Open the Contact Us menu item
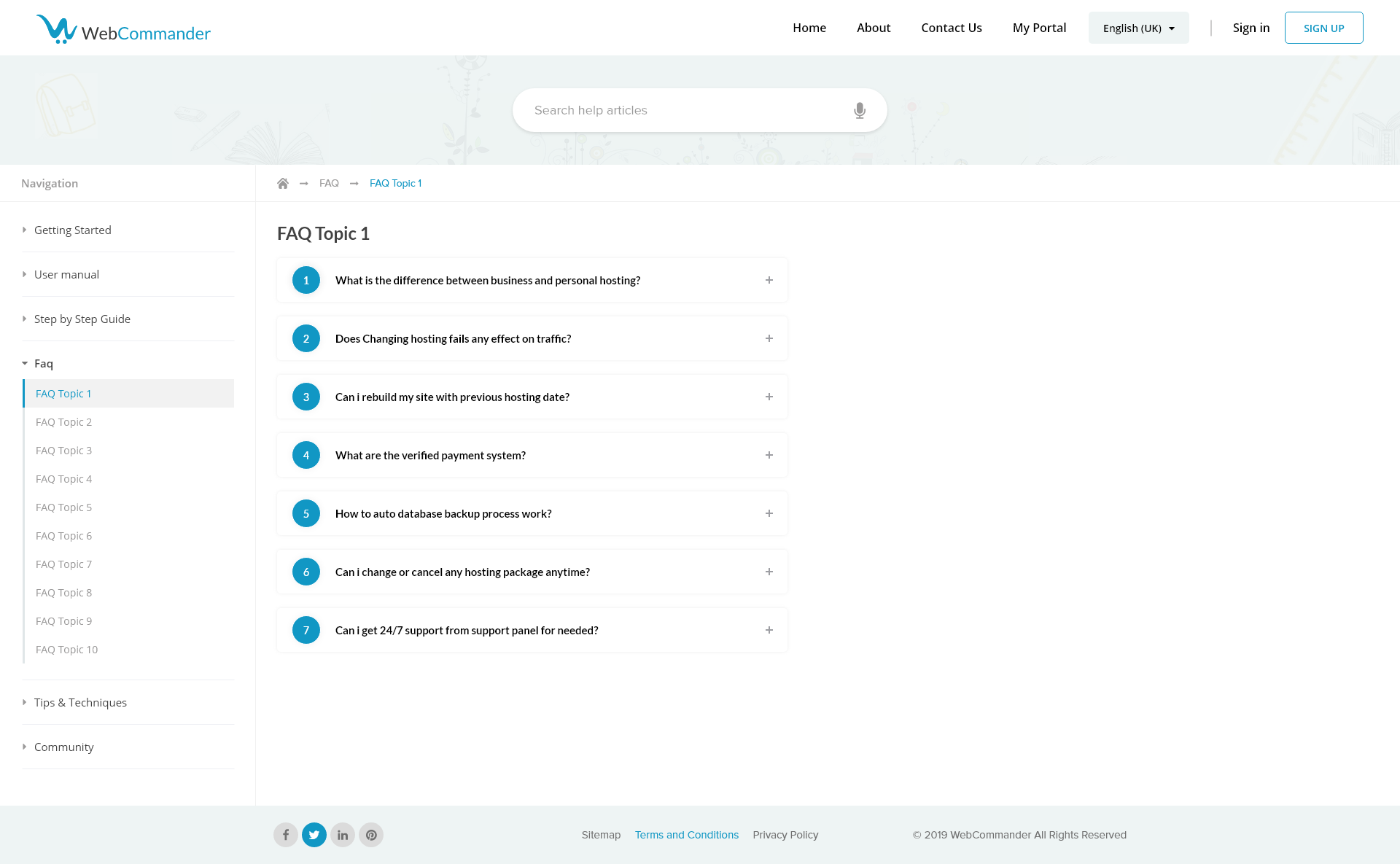This screenshot has width=1400, height=864. [x=951, y=28]
